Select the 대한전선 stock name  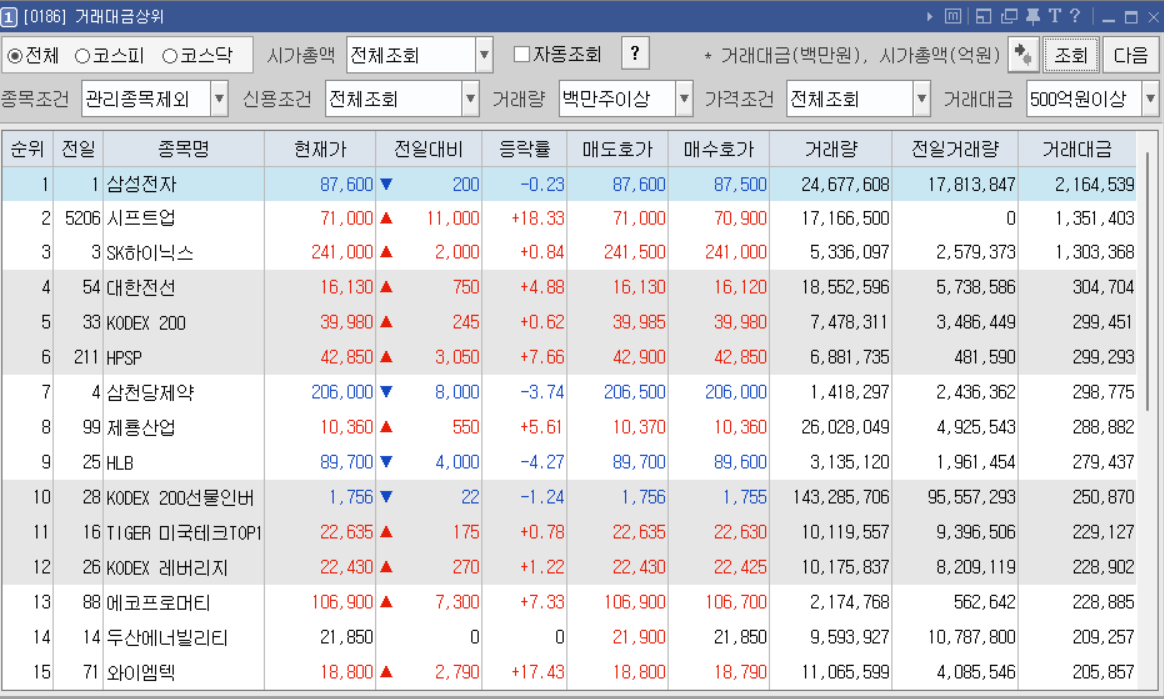tap(141, 287)
